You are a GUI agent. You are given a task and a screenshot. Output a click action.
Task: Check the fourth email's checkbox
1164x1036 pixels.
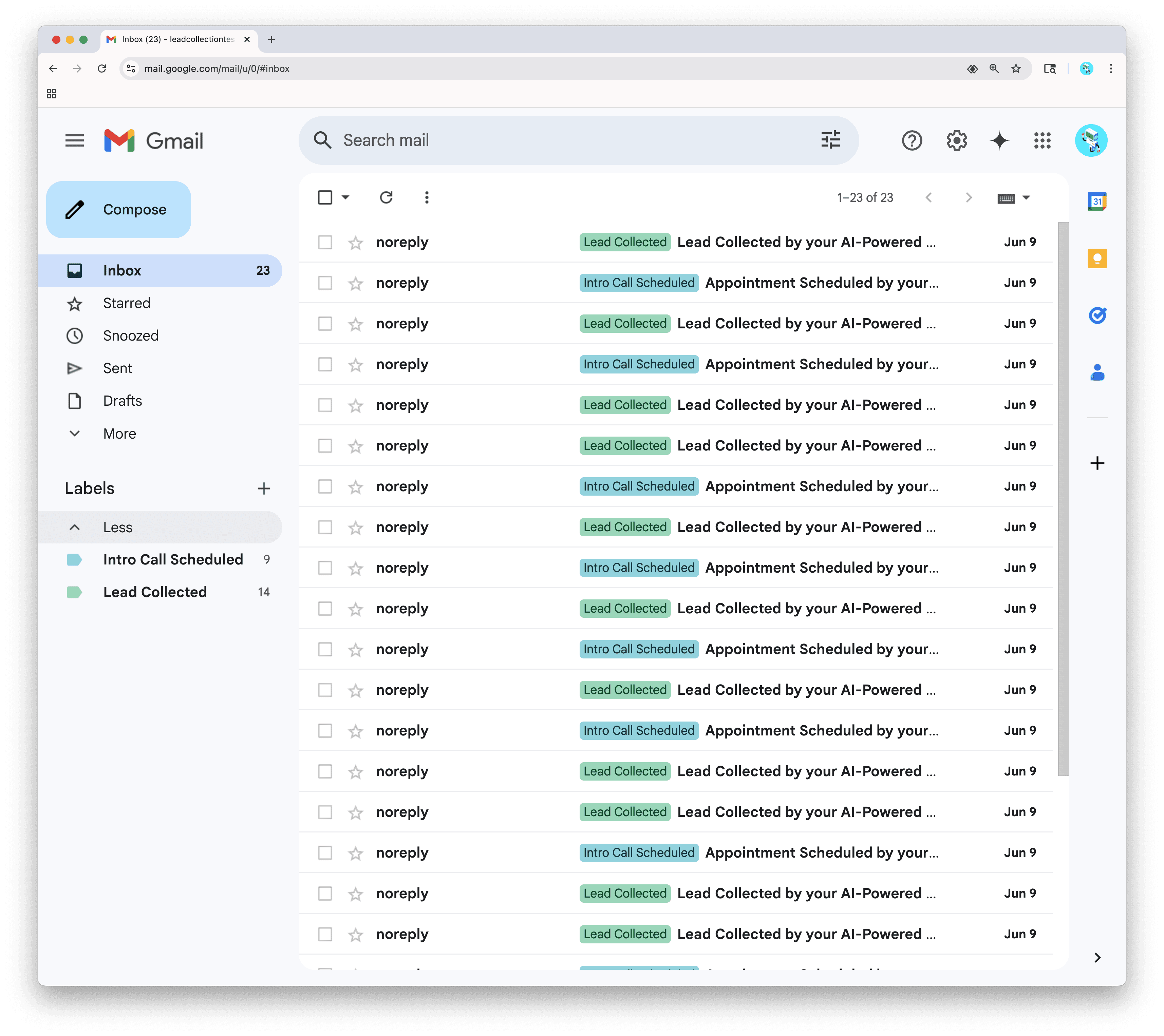click(x=325, y=364)
